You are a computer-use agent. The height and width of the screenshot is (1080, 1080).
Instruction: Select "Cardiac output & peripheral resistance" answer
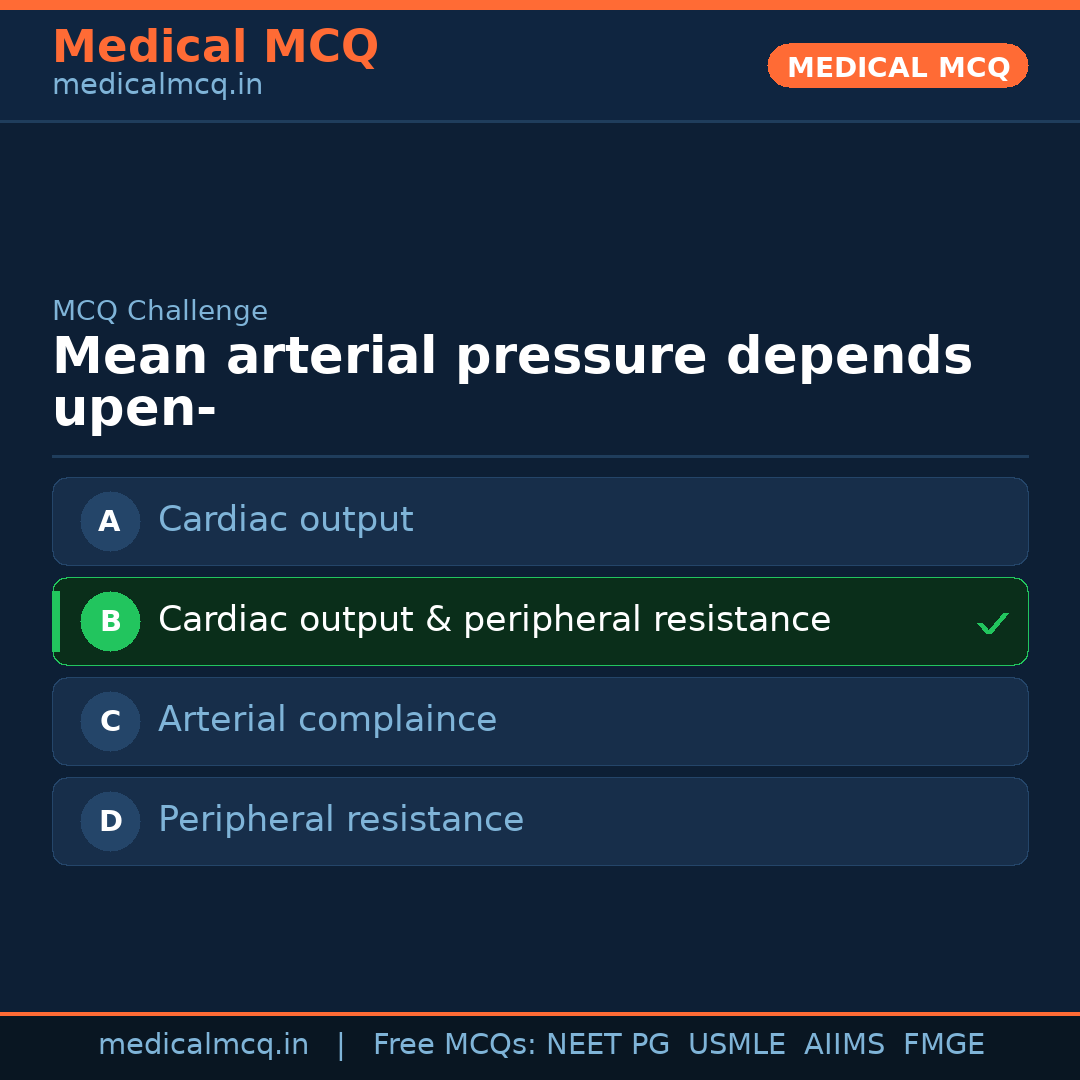pos(494,620)
